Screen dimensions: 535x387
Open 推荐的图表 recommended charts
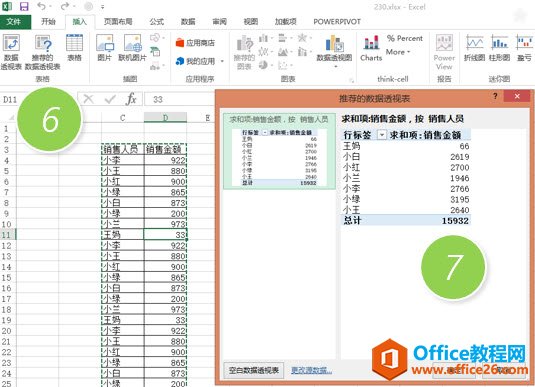pos(244,53)
